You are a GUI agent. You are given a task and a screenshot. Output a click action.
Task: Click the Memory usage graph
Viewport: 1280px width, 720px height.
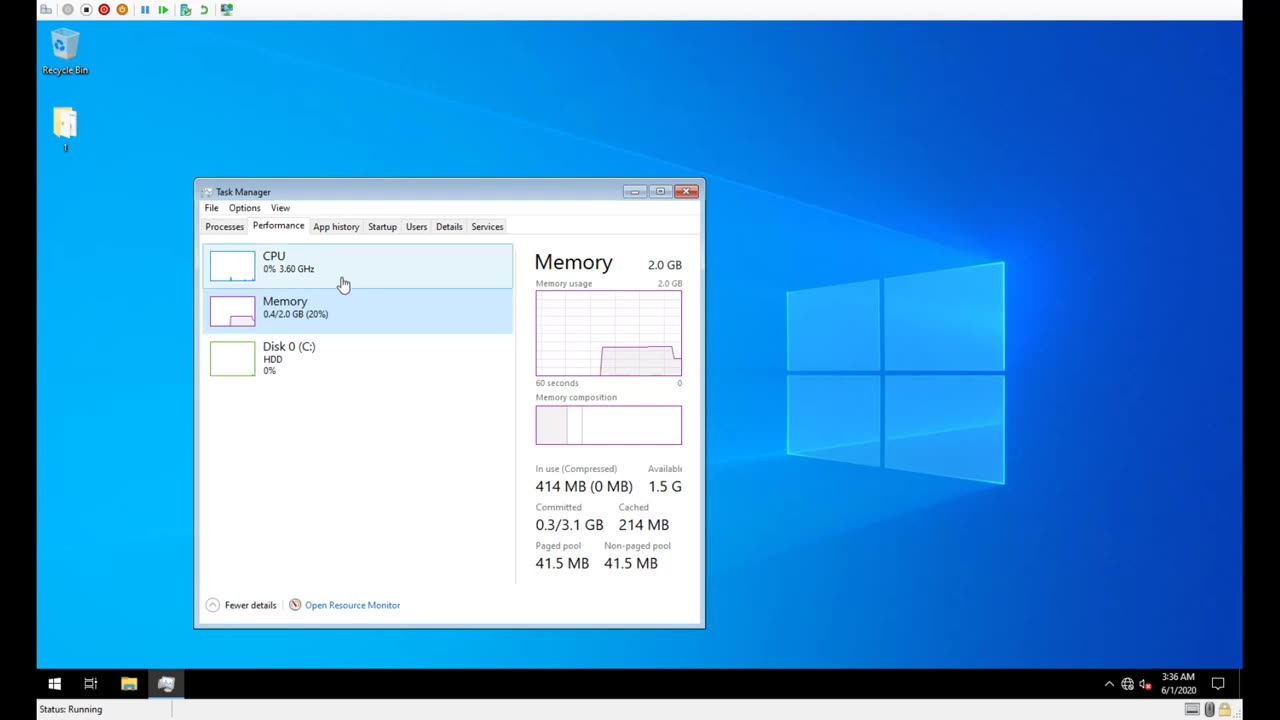click(608, 334)
